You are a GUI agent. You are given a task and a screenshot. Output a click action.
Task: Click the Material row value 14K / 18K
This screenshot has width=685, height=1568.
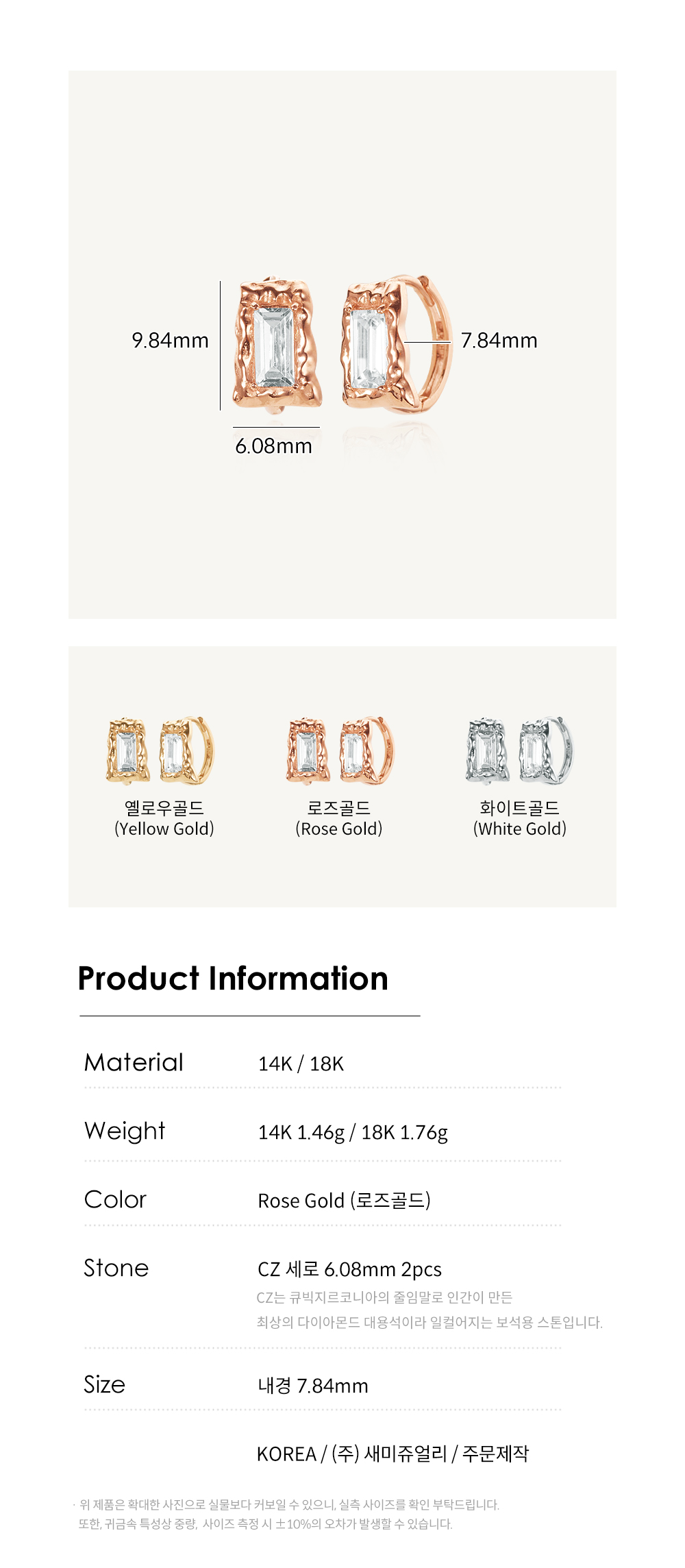[301, 1064]
